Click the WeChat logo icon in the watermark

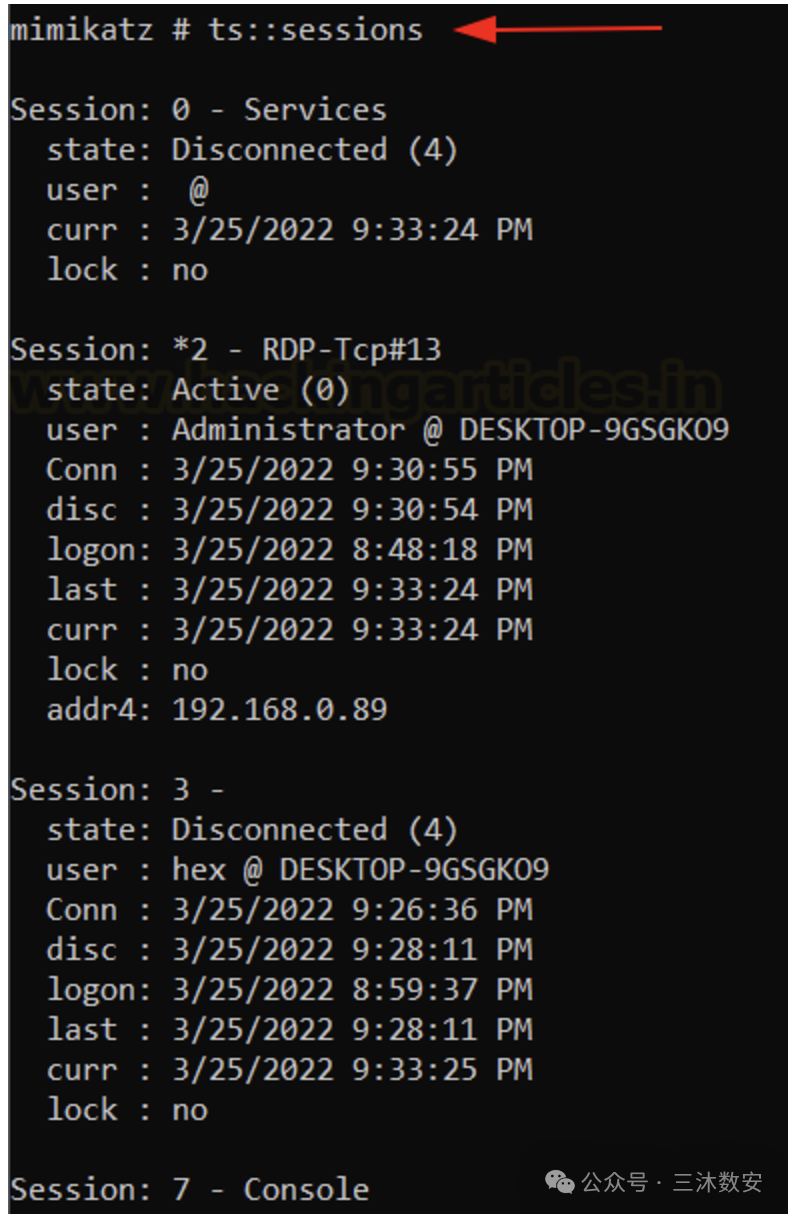click(x=560, y=1183)
